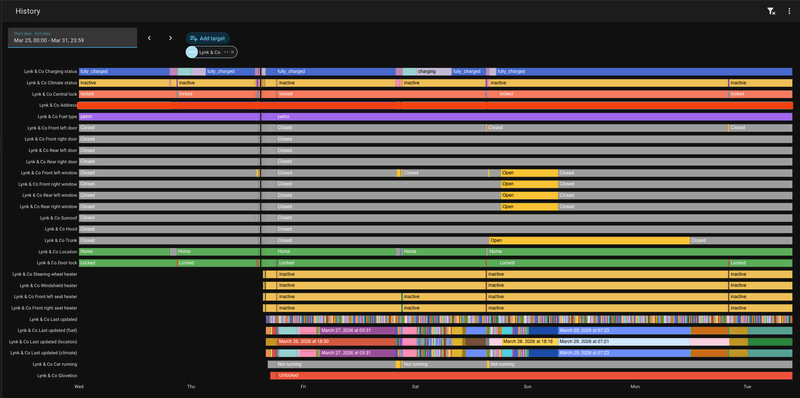The image size is (800, 398).
Task: Open the start and end date picker
Action: click(72, 38)
